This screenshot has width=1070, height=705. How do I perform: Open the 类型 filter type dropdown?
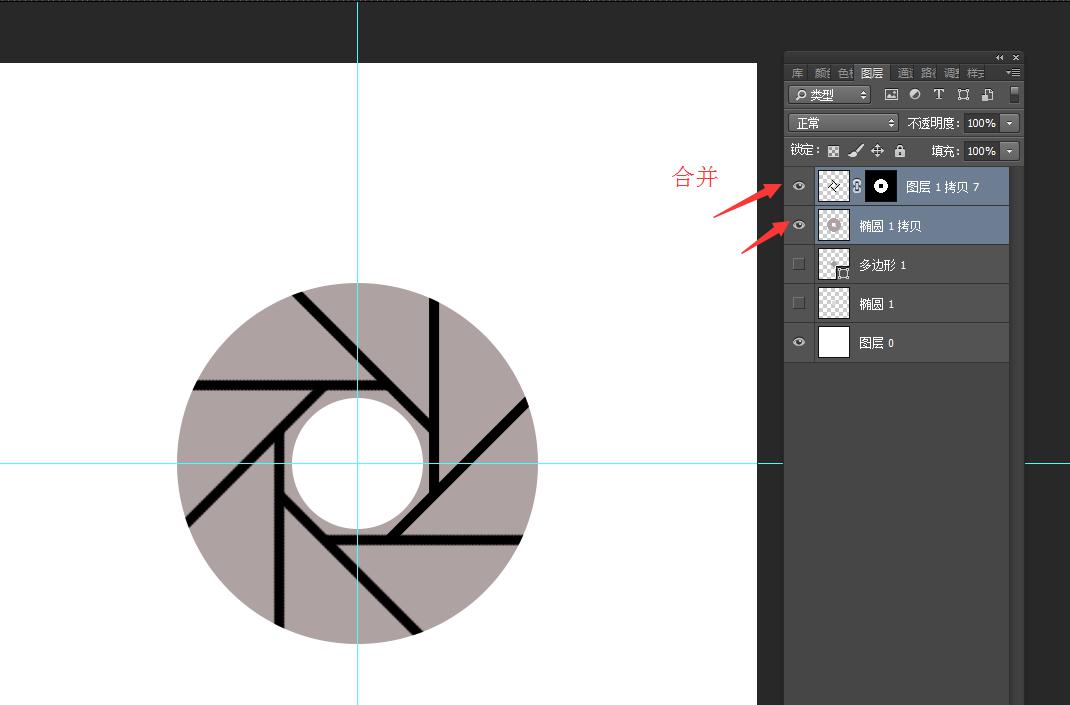[829, 95]
